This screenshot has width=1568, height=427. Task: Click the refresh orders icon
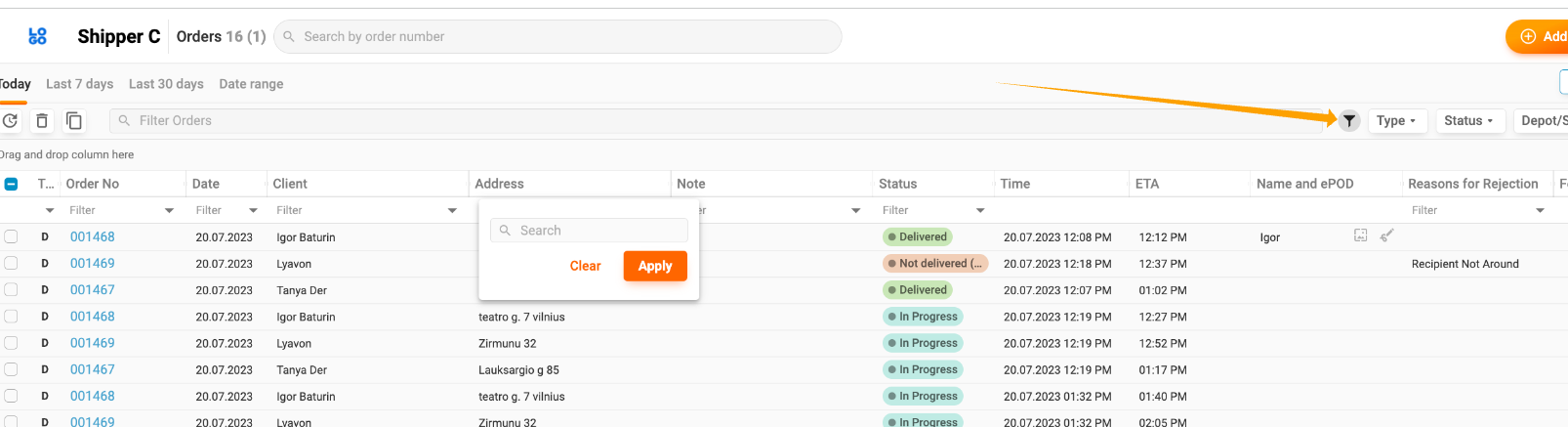pyautogui.click(x=11, y=121)
